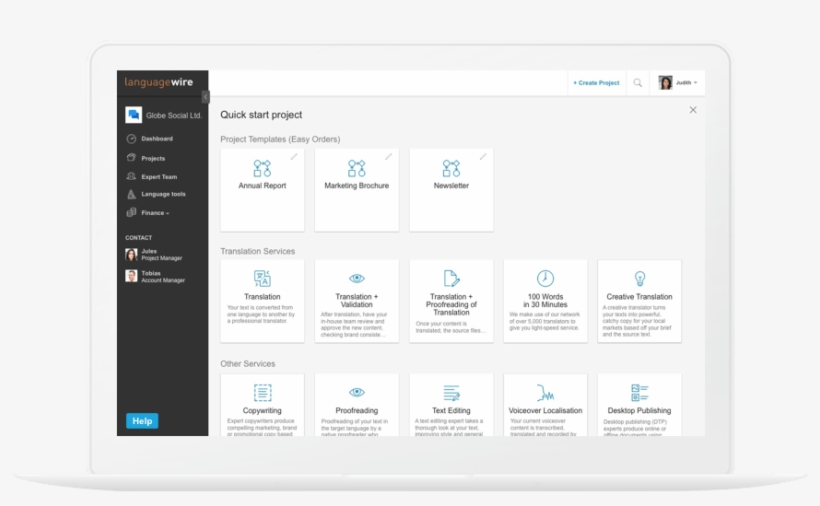
Task: Select the Translation + Validation eye icon
Action: [357, 278]
